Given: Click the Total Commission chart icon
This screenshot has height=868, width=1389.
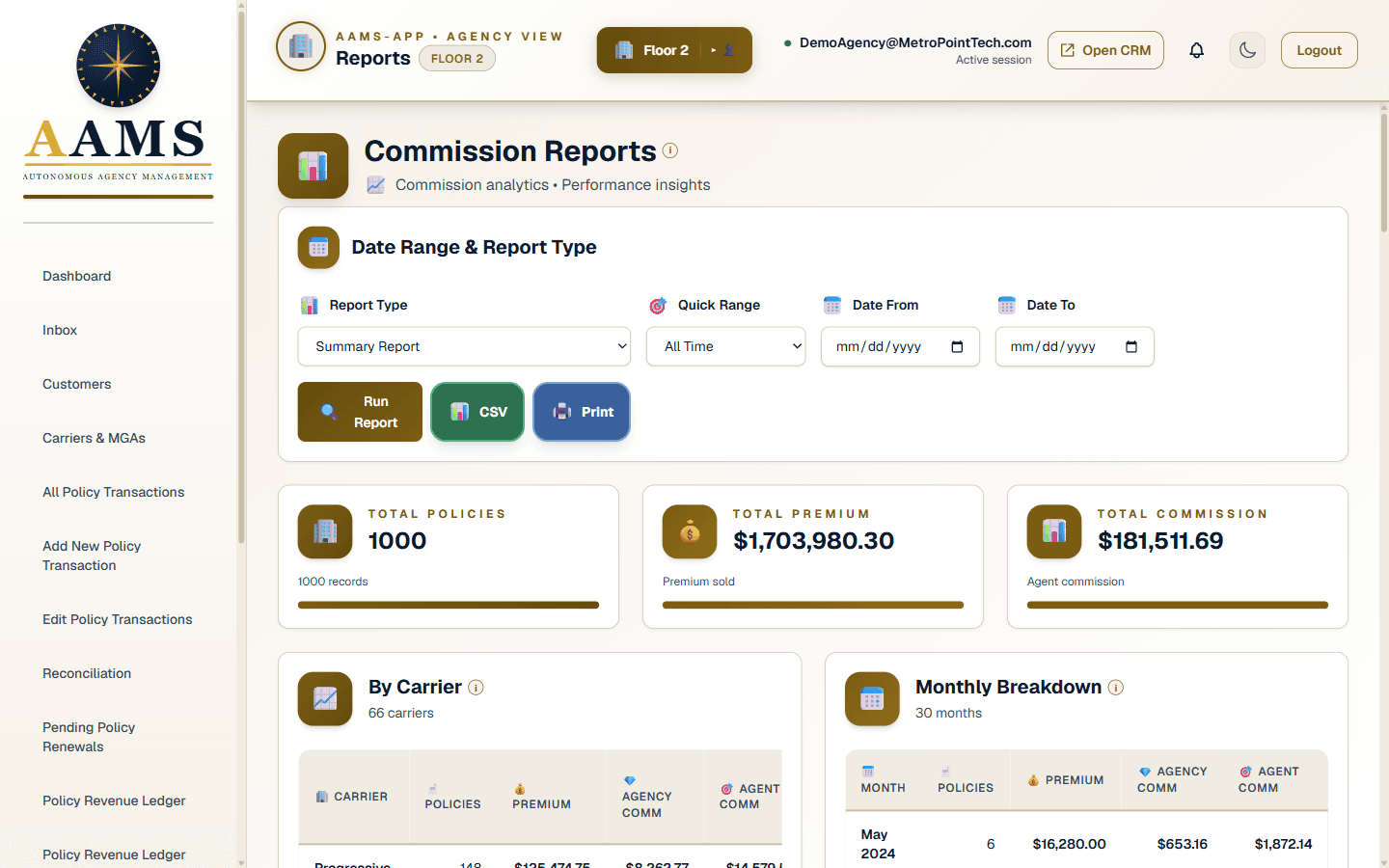Looking at the screenshot, I should (1054, 531).
